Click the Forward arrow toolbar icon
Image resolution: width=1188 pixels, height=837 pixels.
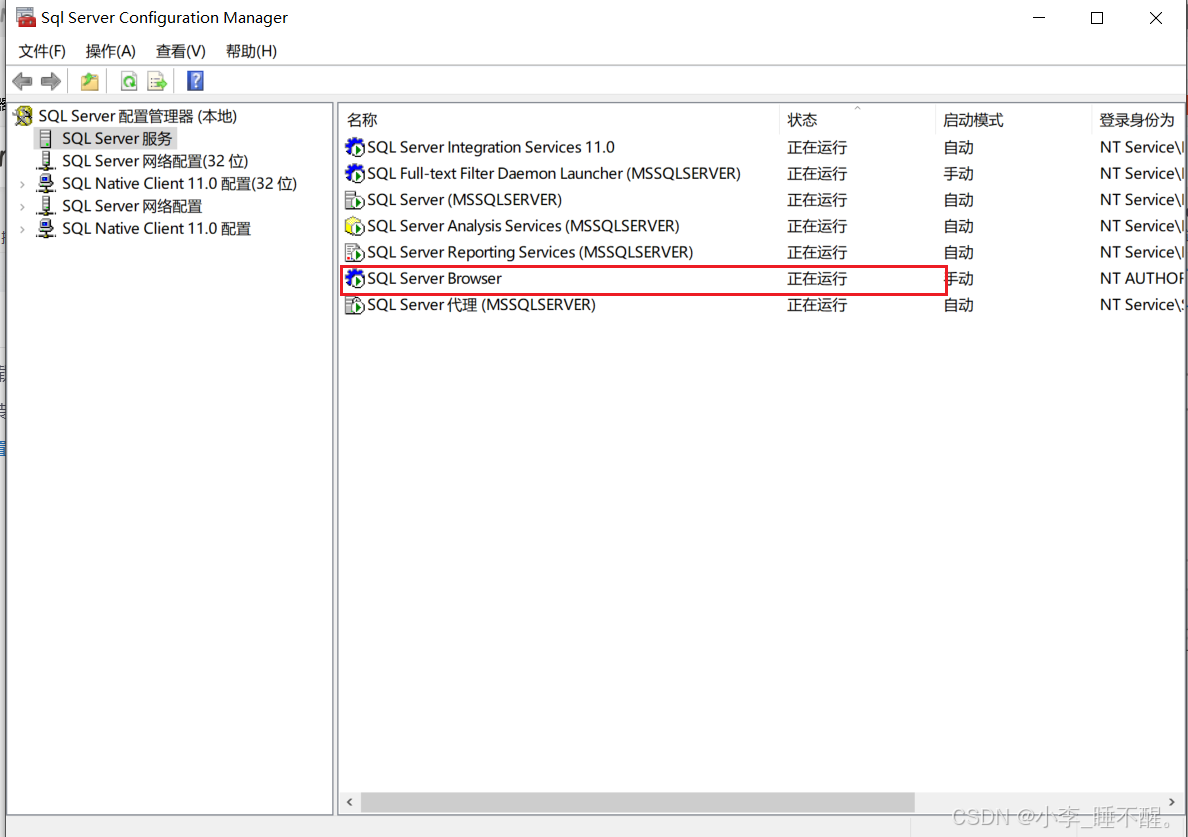click(x=51, y=81)
